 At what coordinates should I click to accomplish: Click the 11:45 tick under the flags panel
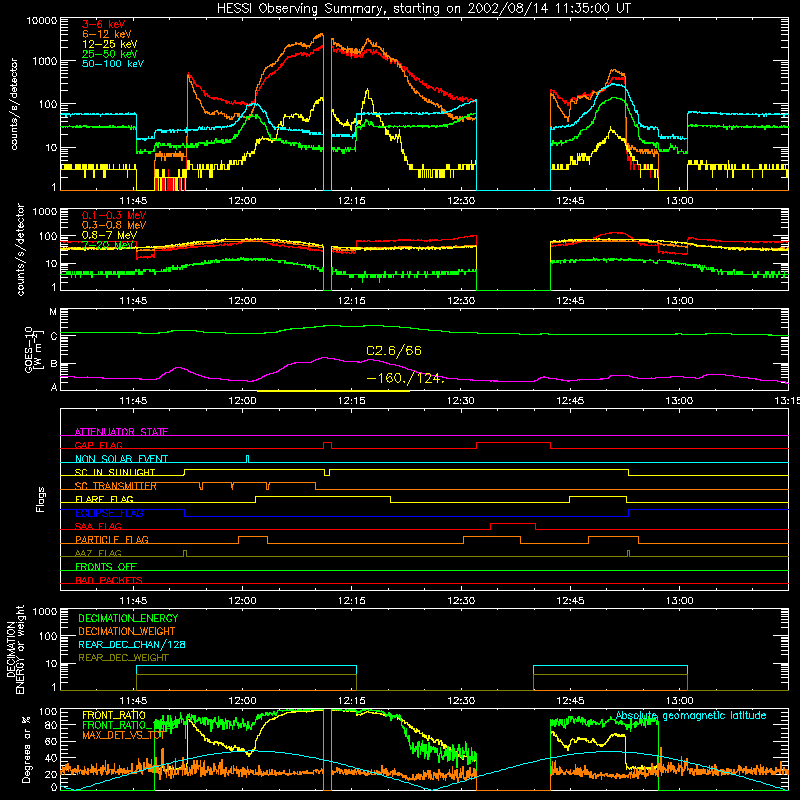133,601
